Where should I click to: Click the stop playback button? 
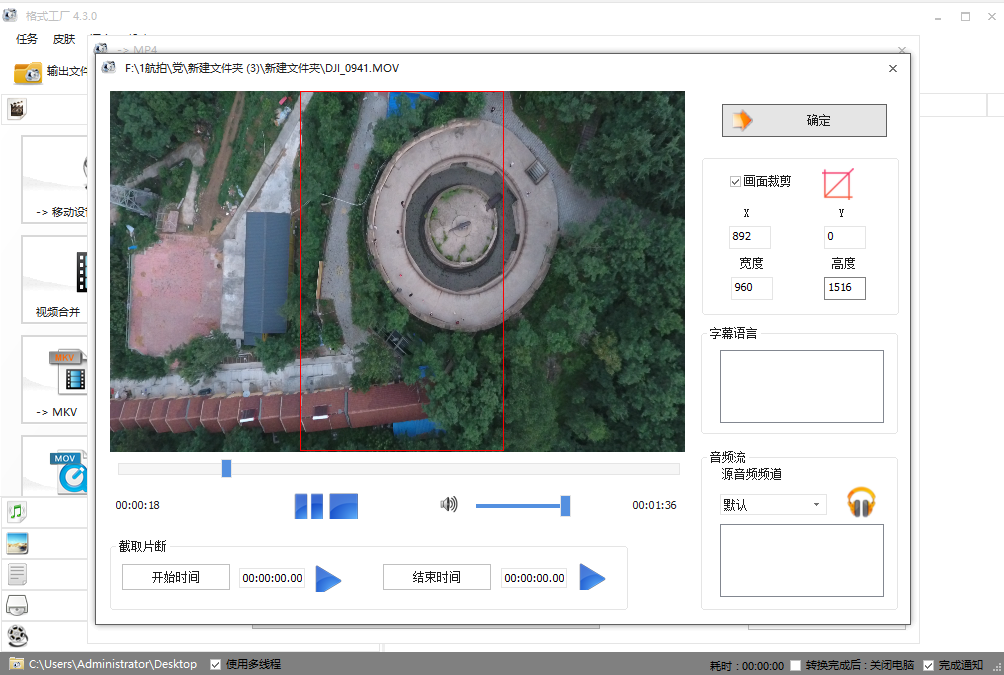click(343, 506)
